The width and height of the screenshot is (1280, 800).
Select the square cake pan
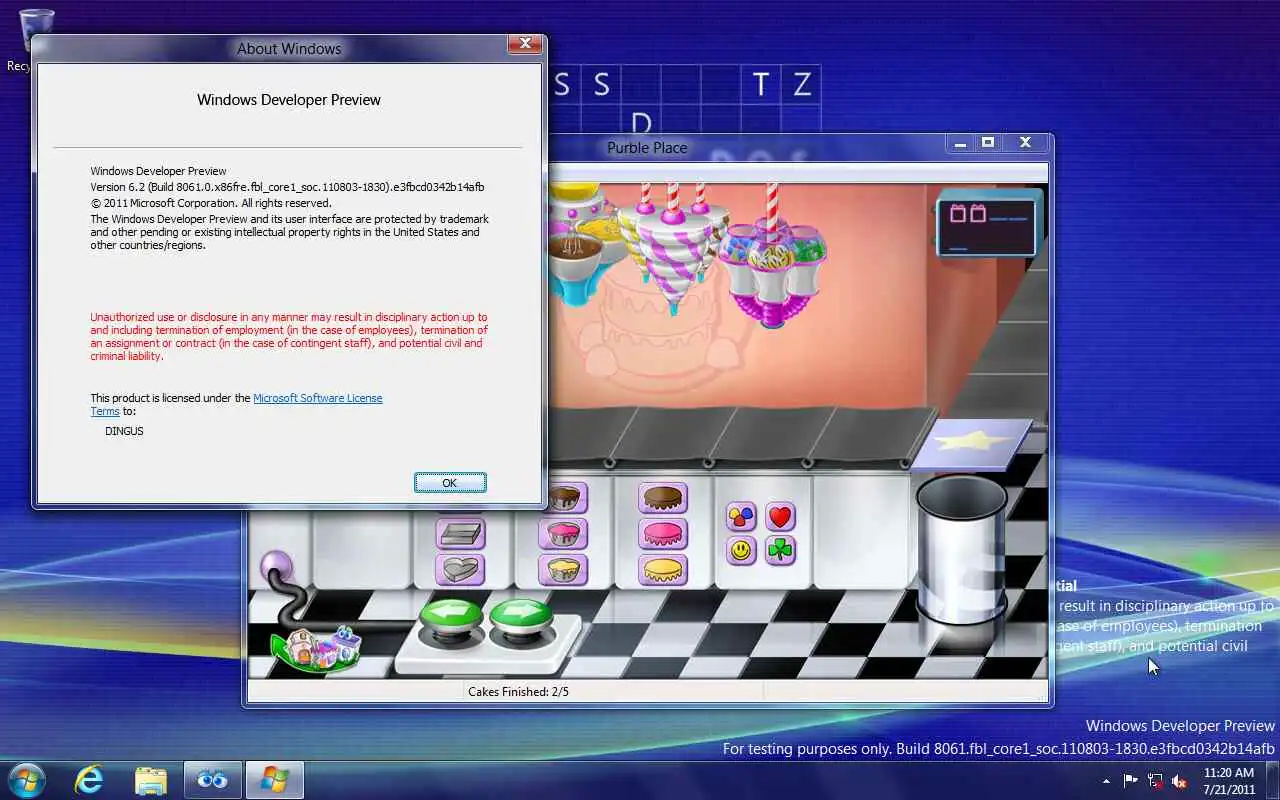461,534
